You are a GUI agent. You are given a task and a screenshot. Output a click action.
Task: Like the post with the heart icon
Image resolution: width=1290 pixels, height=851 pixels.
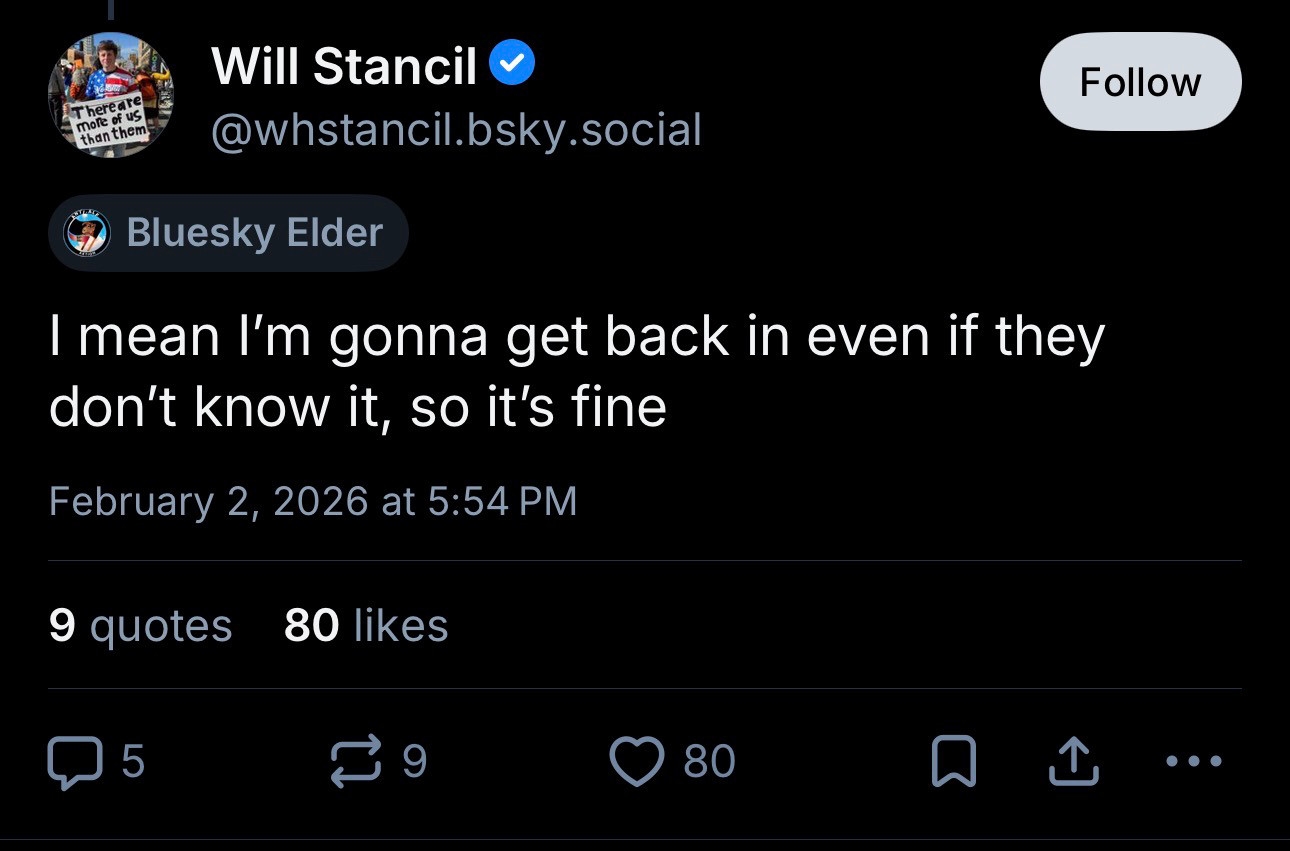point(637,761)
